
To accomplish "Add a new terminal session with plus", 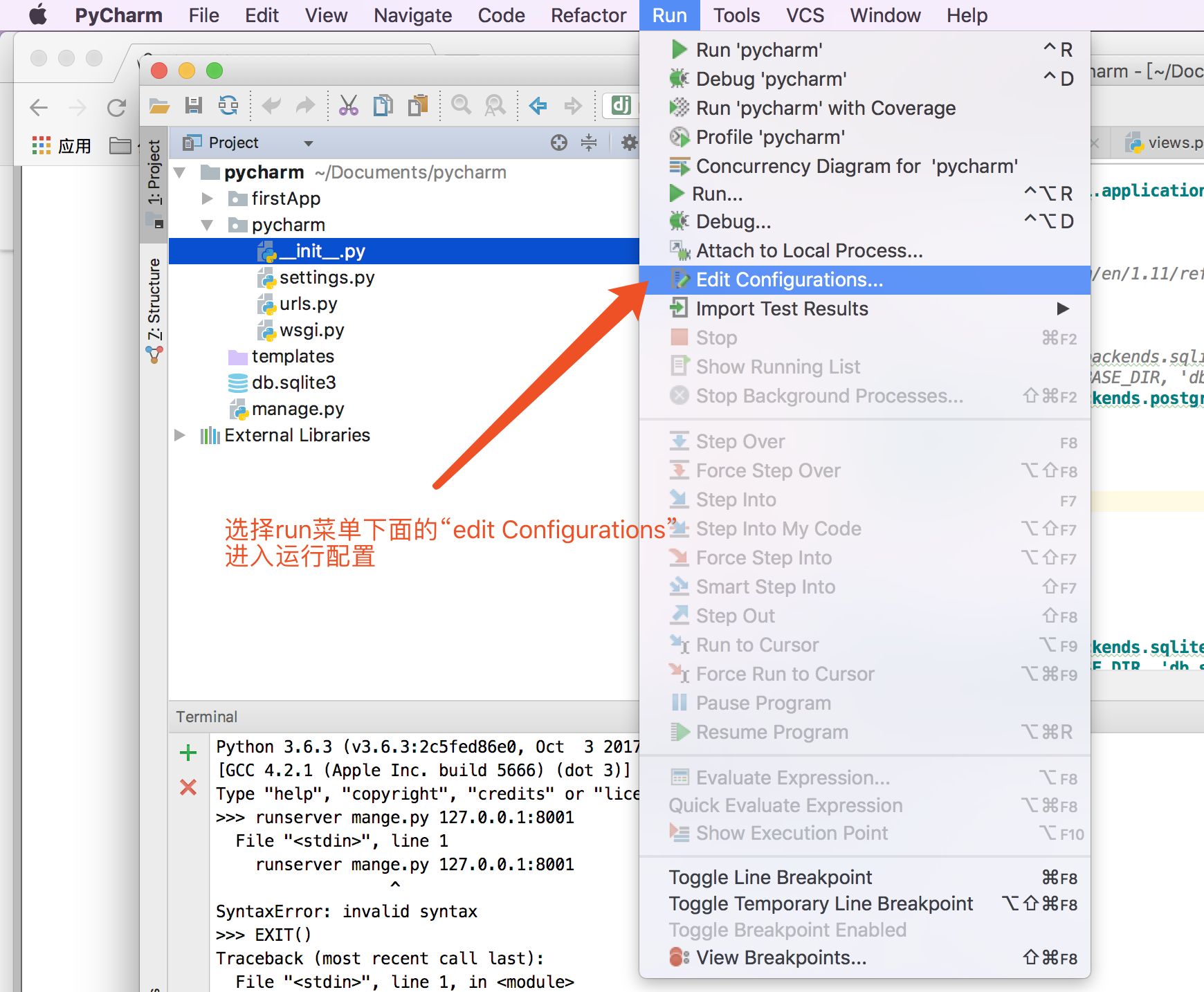I will [x=188, y=752].
